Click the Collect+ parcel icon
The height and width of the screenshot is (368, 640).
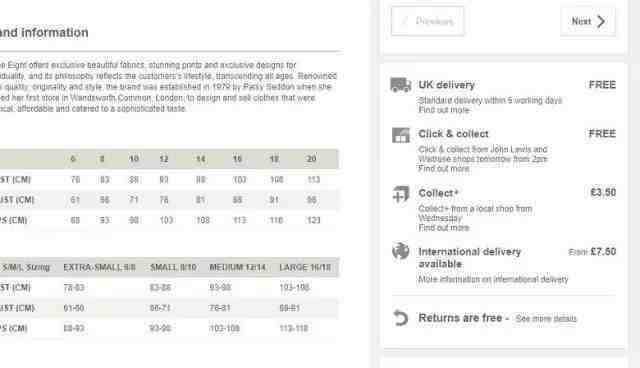(x=400, y=194)
